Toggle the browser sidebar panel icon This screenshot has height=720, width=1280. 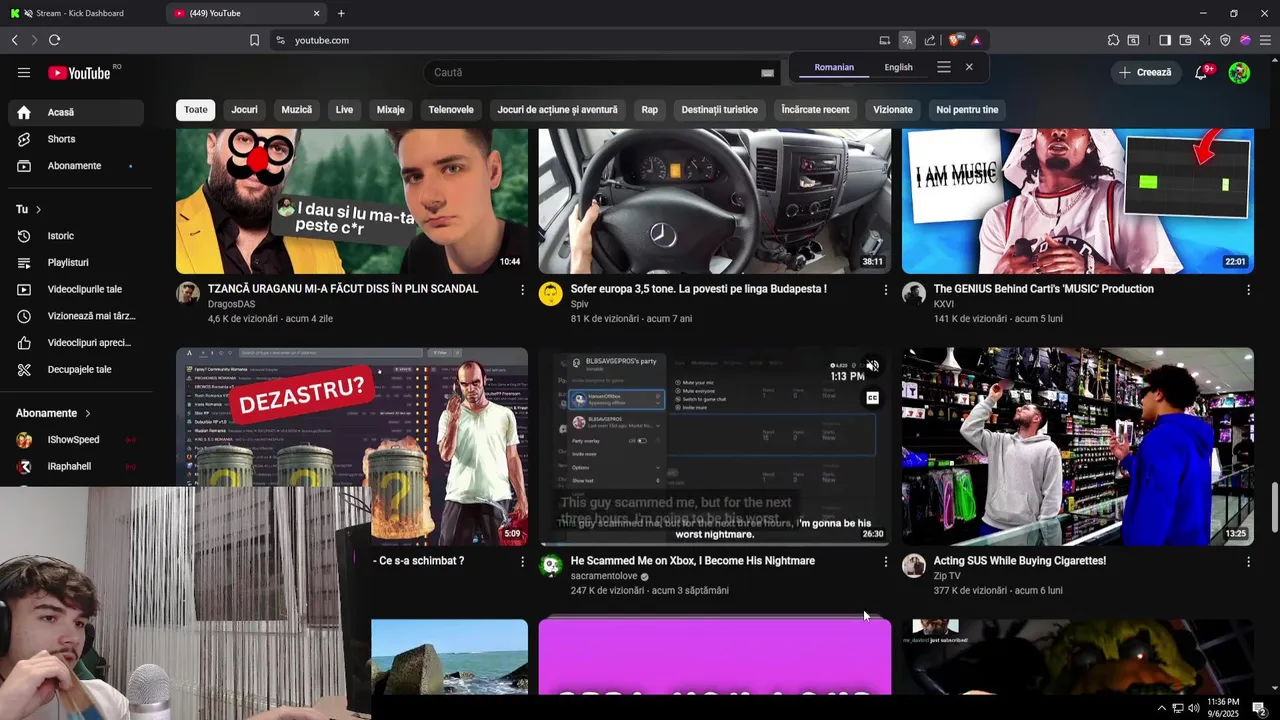click(x=1165, y=40)
